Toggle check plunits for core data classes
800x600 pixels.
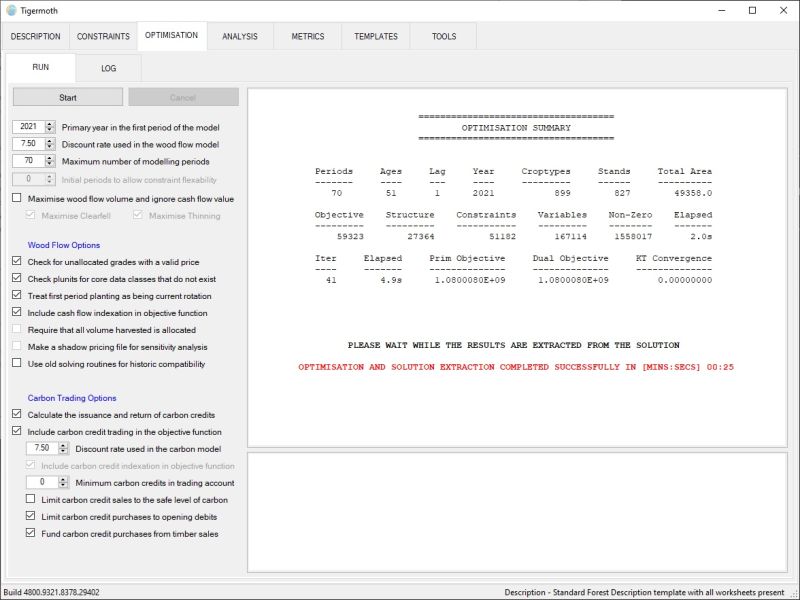(x=17, y=278)
